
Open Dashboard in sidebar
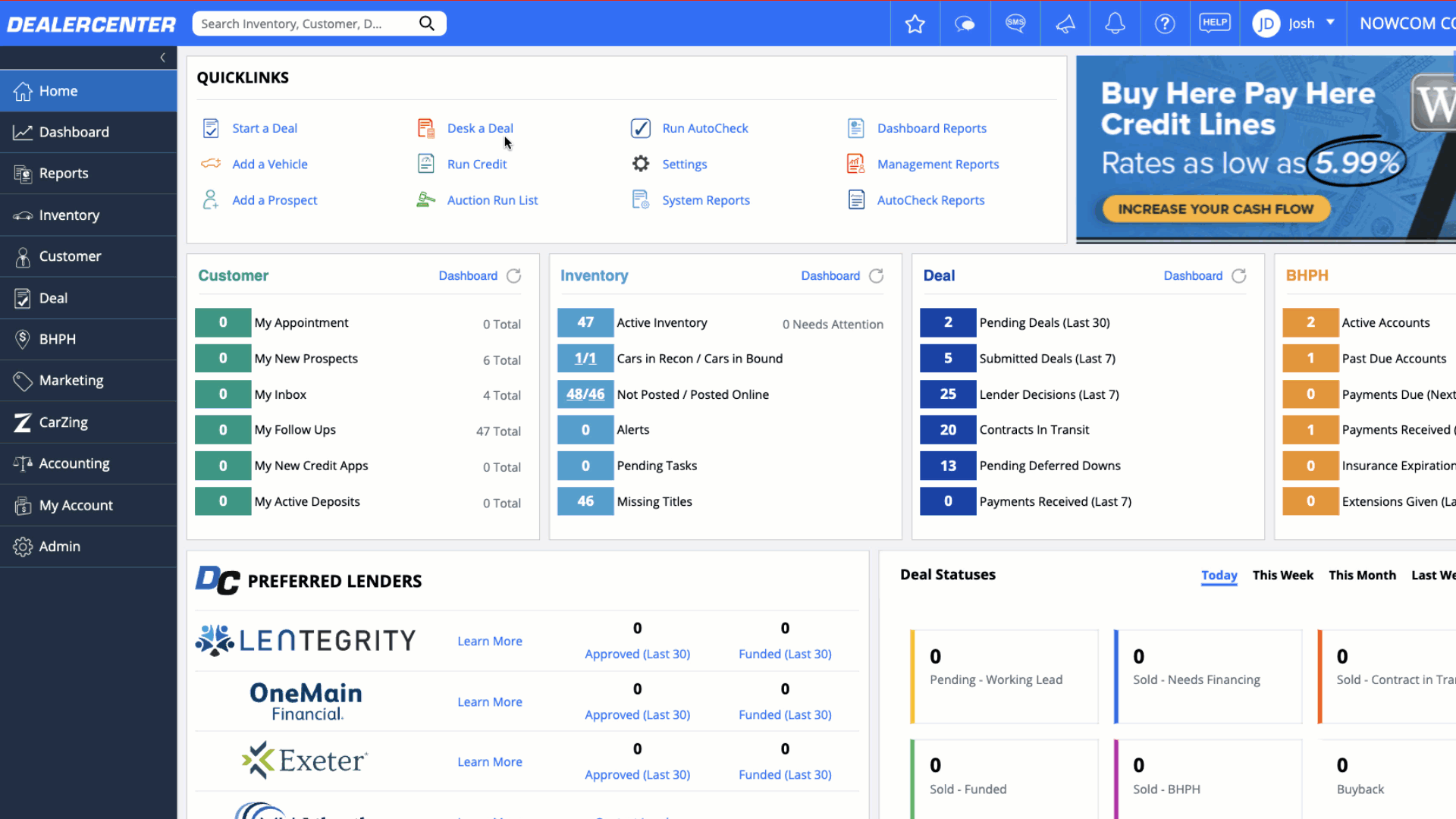tap(89, 132)
